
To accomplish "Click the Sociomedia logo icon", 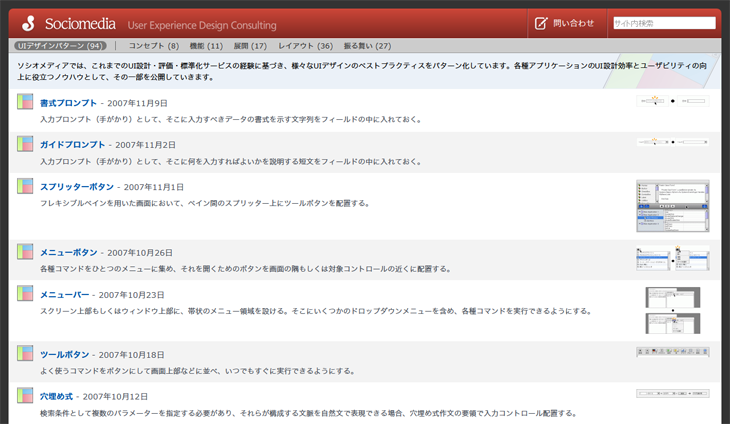I will (28, 23).
